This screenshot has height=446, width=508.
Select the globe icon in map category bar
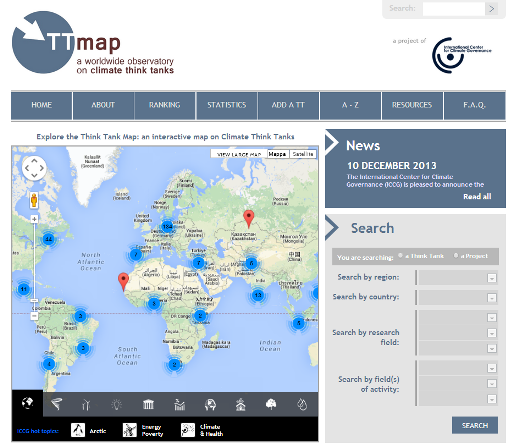27,403
